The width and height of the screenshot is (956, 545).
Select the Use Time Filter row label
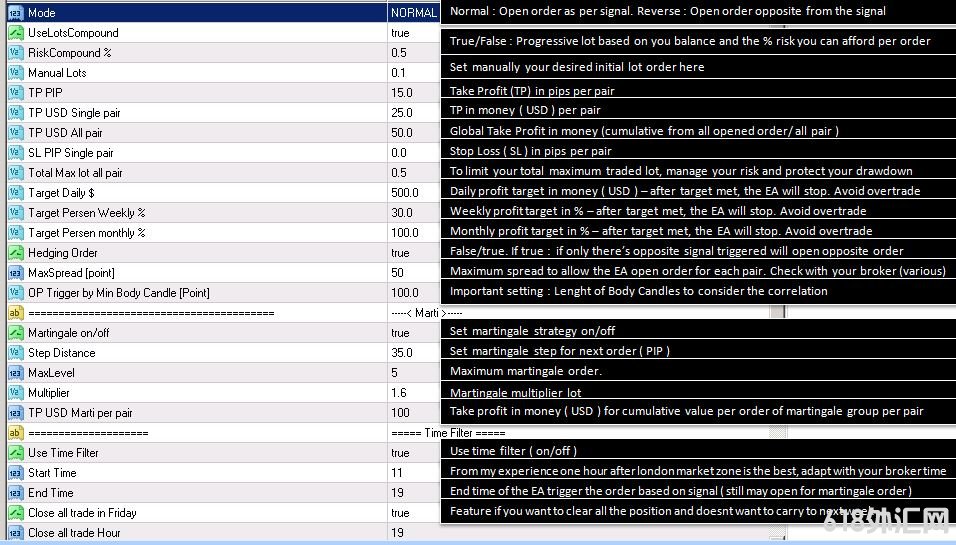[63, 453]
